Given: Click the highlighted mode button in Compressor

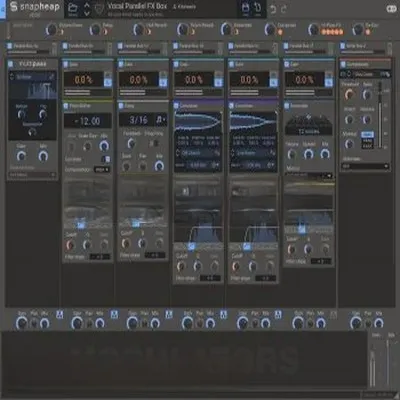Looking at the screenshot, I should [x=367, y=135].
